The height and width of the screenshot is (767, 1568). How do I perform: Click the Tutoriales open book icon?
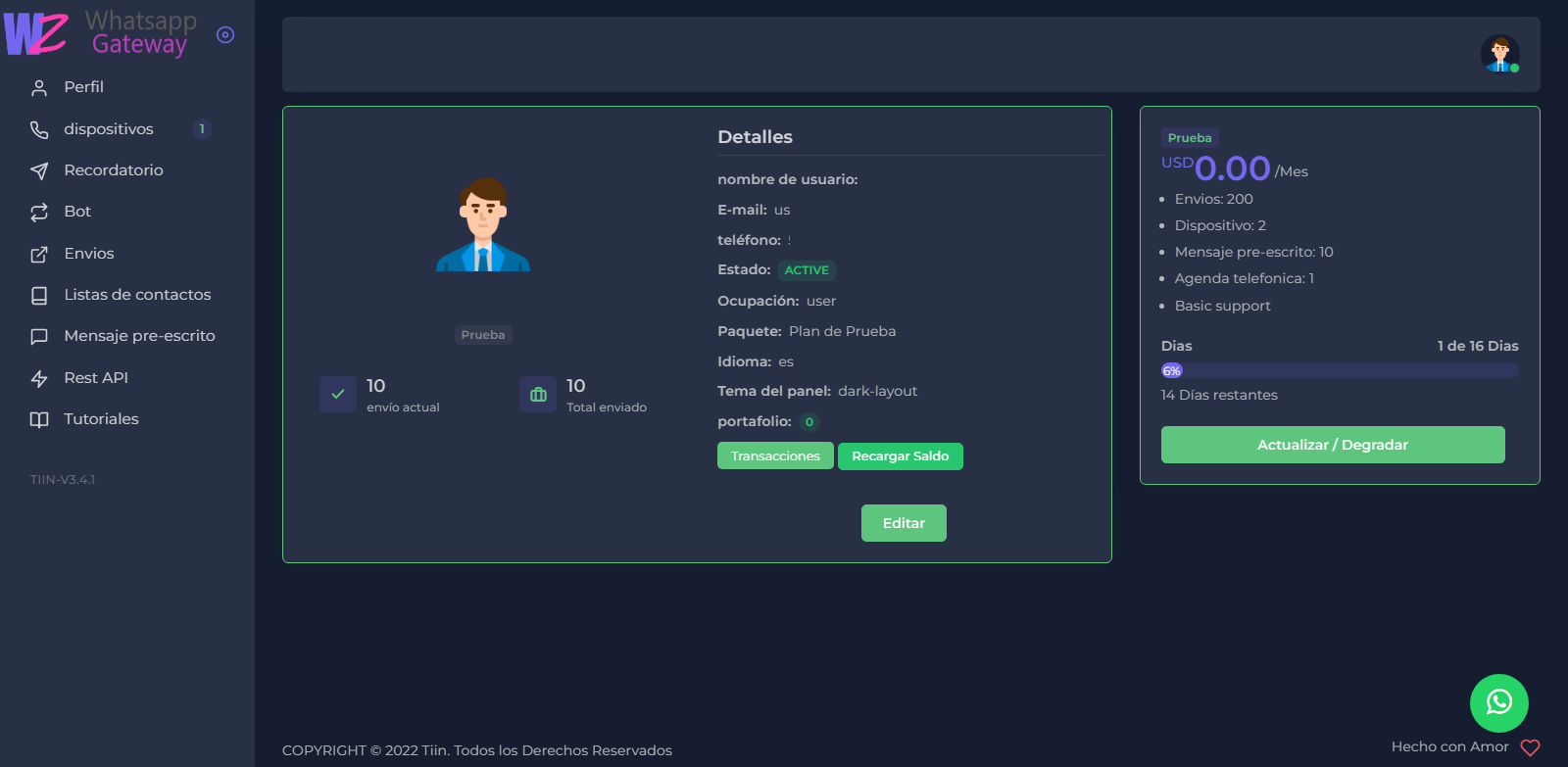click(x=39, y=420)
